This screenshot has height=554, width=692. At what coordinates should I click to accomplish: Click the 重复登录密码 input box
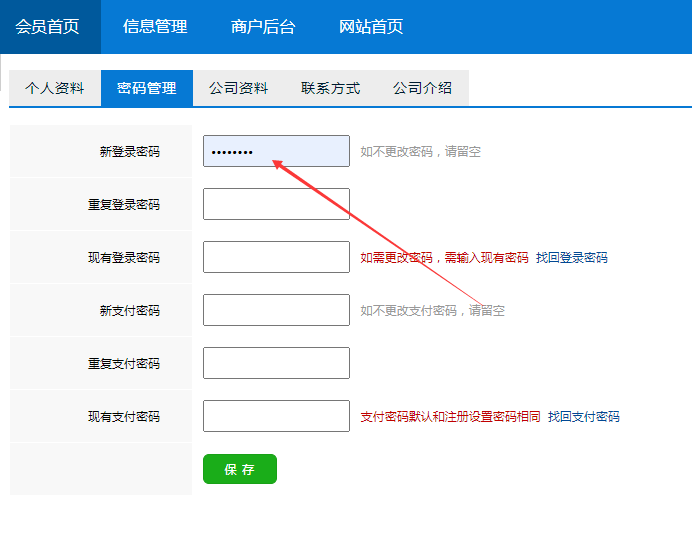[x=276, y=204]
